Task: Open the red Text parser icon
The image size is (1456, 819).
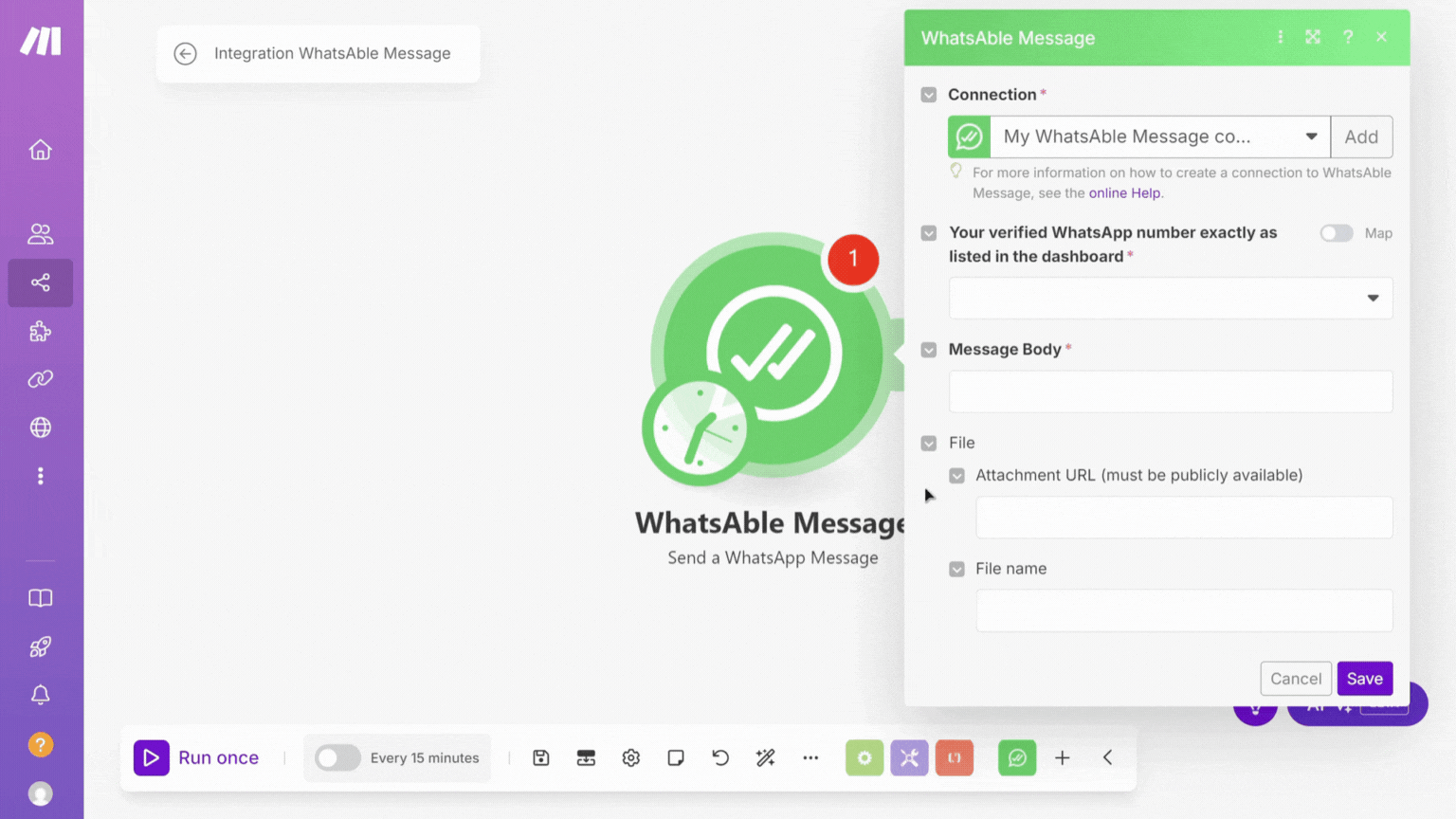Action: tap(955, 757)
